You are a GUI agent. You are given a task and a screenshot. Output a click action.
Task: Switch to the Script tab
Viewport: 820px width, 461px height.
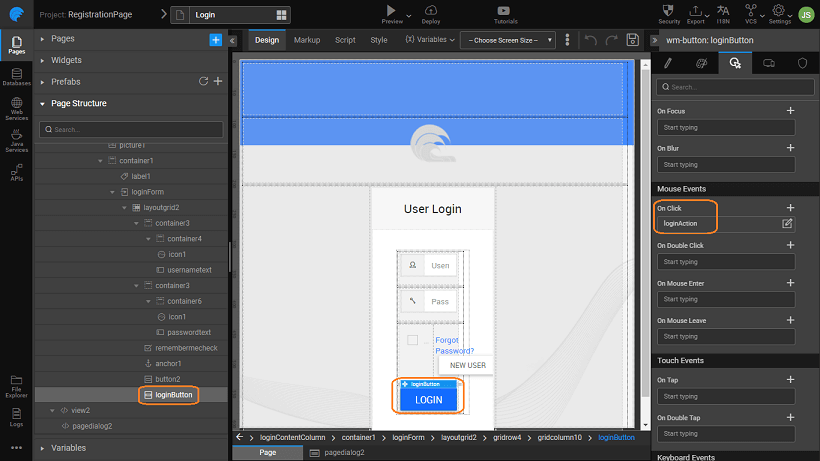tap(345, 40)
